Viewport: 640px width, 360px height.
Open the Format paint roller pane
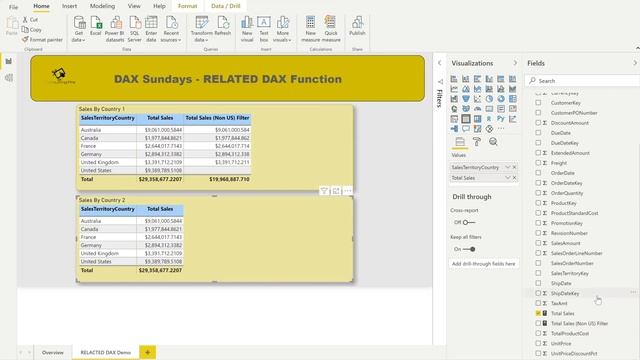pyautogui.click(x=476, y=142)
